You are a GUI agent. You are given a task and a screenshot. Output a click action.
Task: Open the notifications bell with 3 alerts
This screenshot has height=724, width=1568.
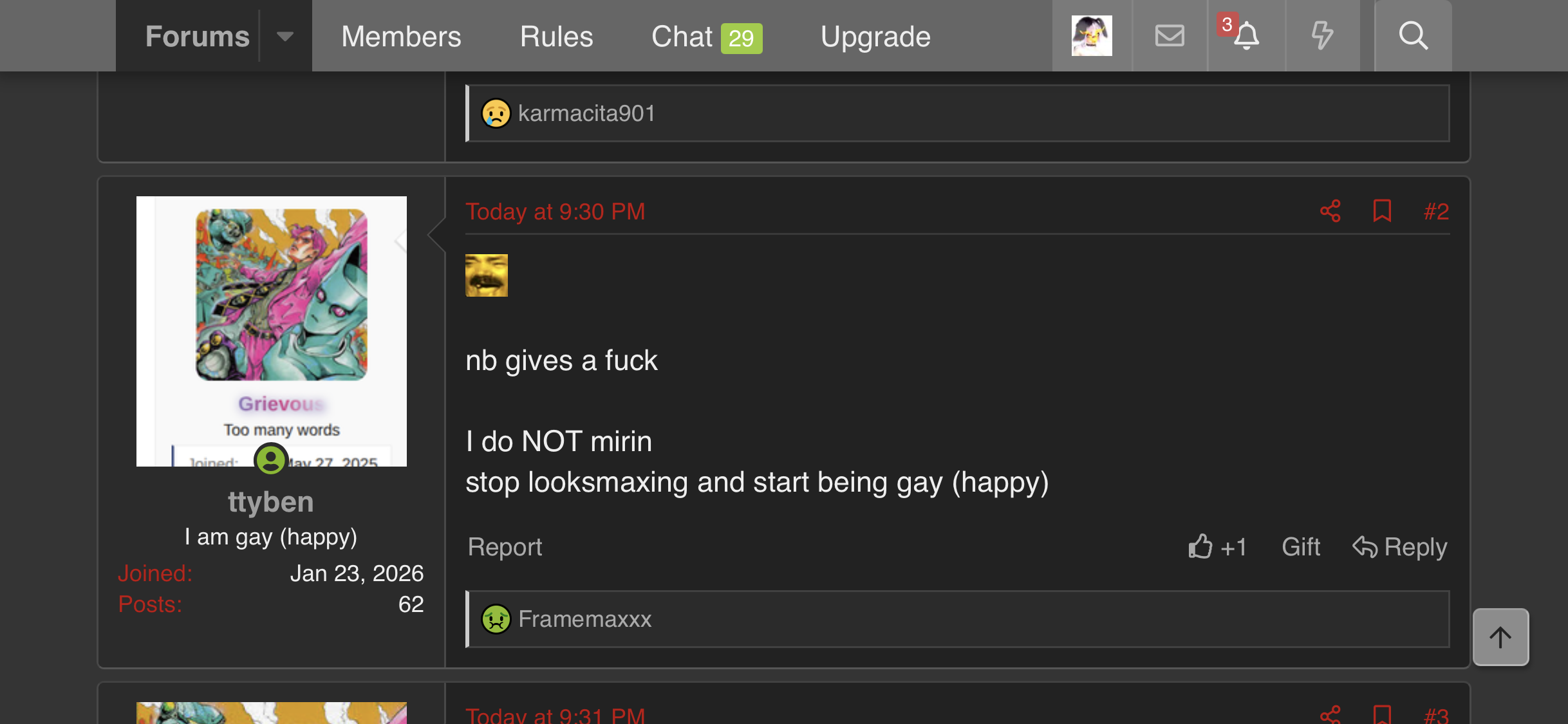coord(1246,35)
